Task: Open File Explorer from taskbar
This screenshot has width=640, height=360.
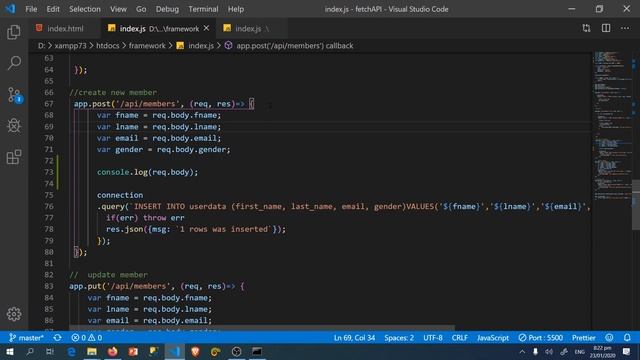Action: pyautogui.click(x=92, y=351)
